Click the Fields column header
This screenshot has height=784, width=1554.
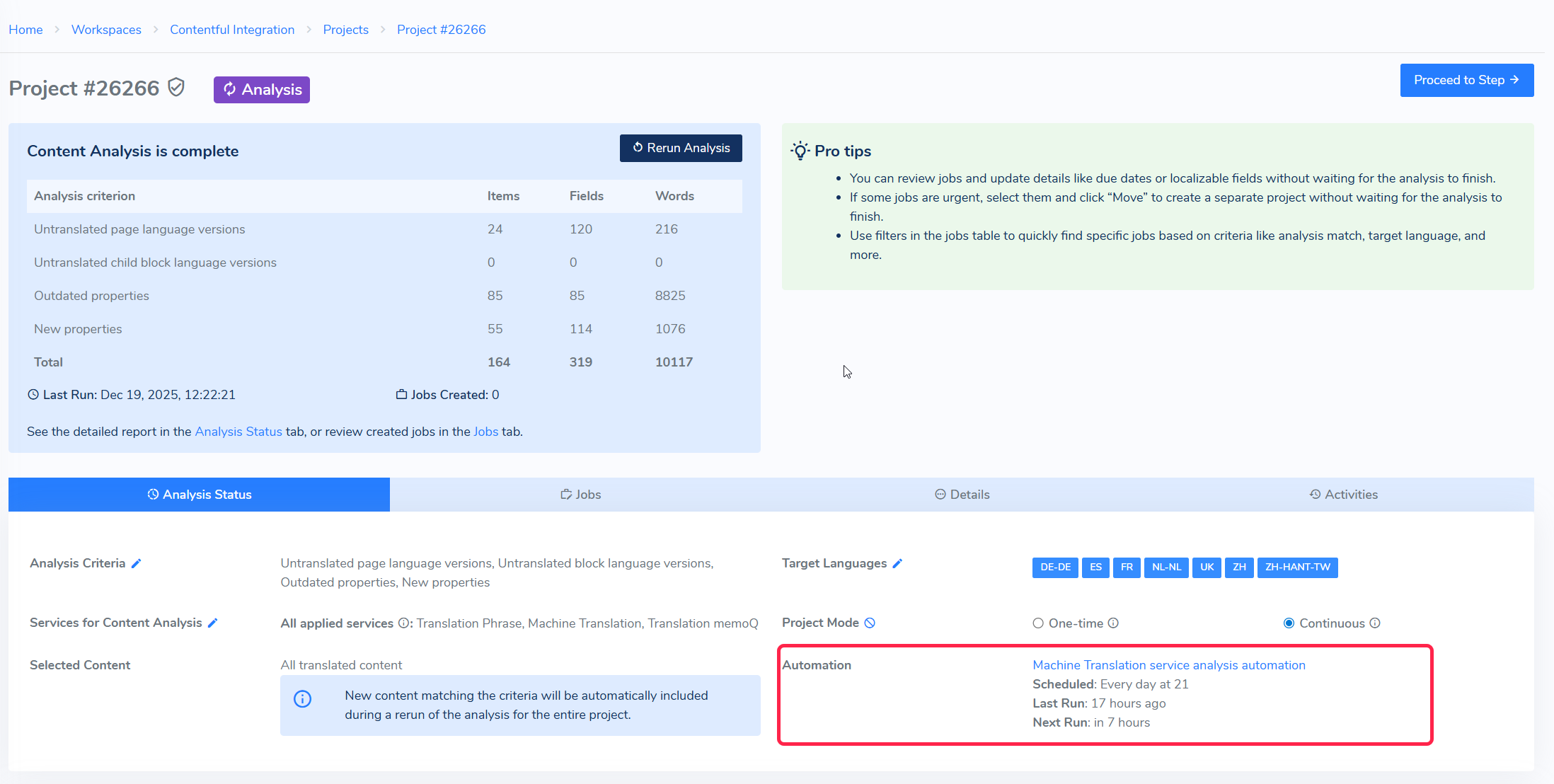pos(587,196)
